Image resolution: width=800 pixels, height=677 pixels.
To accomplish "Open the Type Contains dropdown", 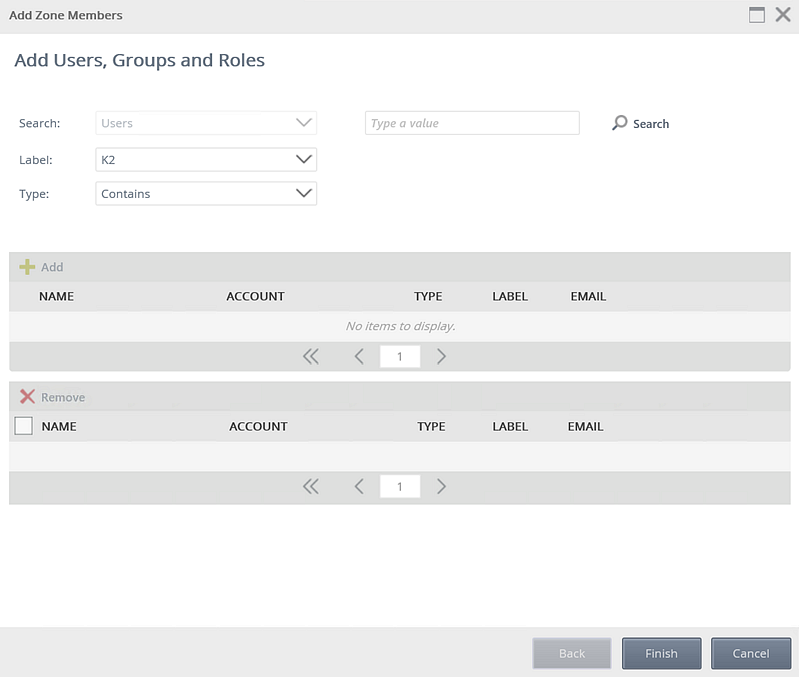I will [x=206, y=194].
